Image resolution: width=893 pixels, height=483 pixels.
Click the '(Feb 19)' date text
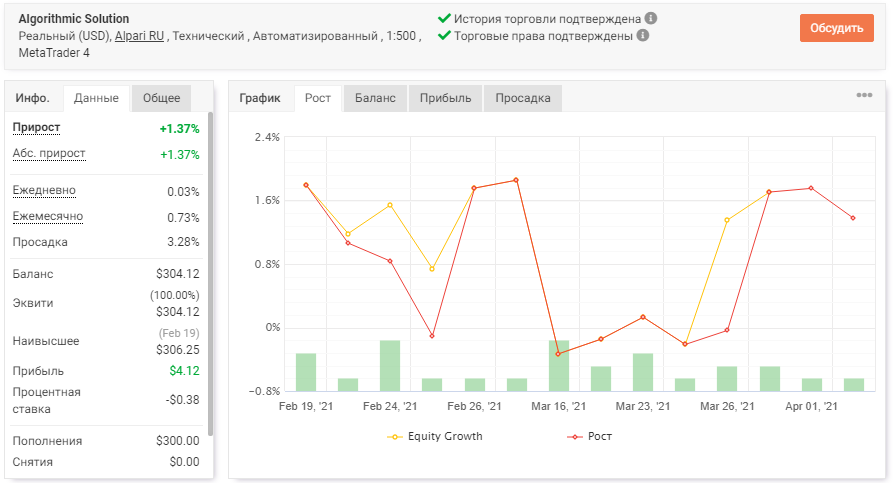click(179, 333)
